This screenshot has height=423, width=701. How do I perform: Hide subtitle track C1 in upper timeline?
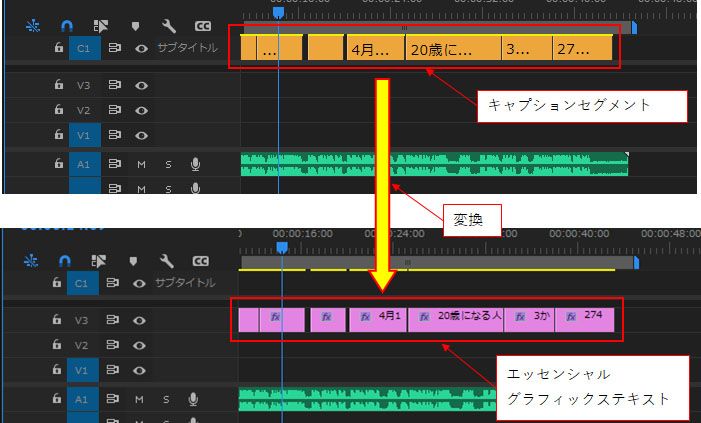pyautogui.click(x=141, y=48)
